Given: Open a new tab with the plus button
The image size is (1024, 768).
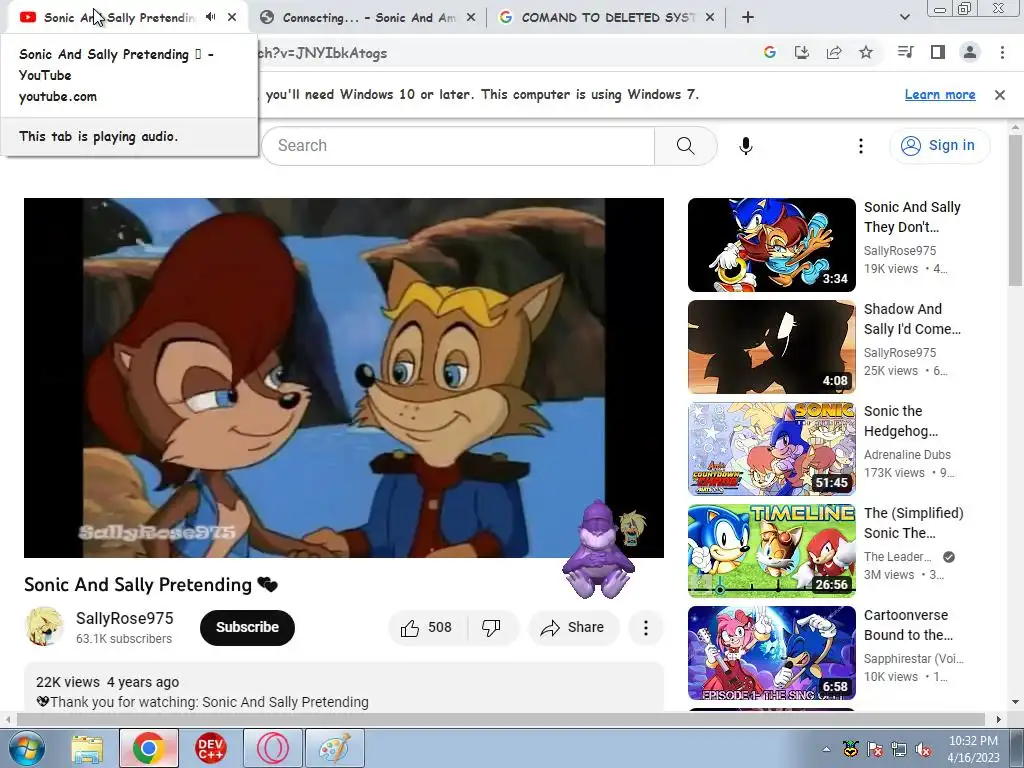Looking at the screenshot, I should [x=748, y=18].
